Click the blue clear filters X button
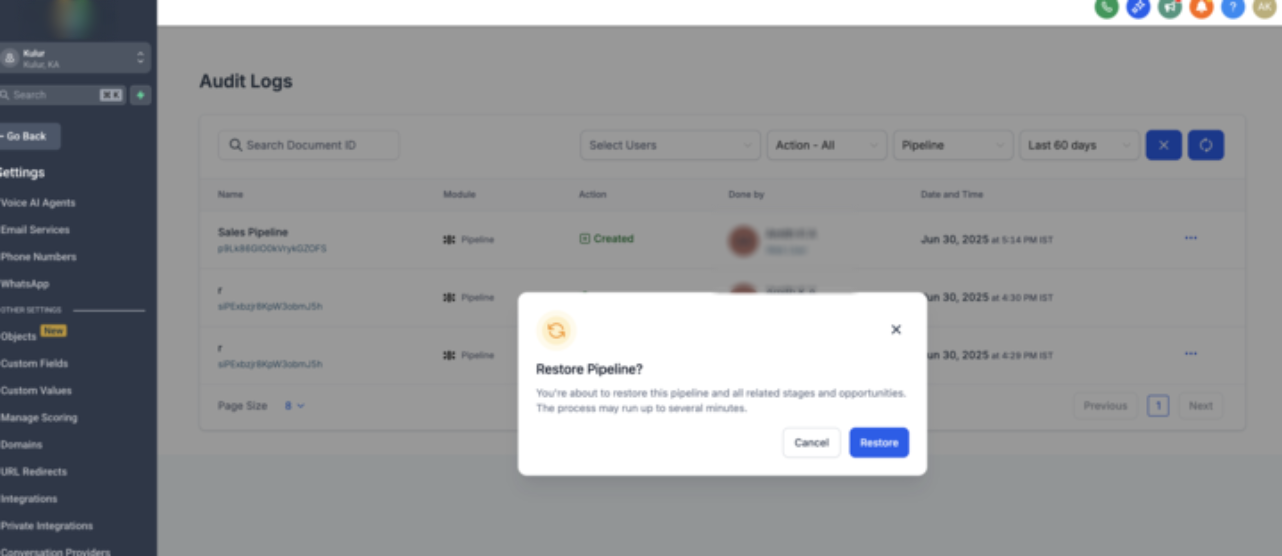1282x556 pixels. point(1163,145)
